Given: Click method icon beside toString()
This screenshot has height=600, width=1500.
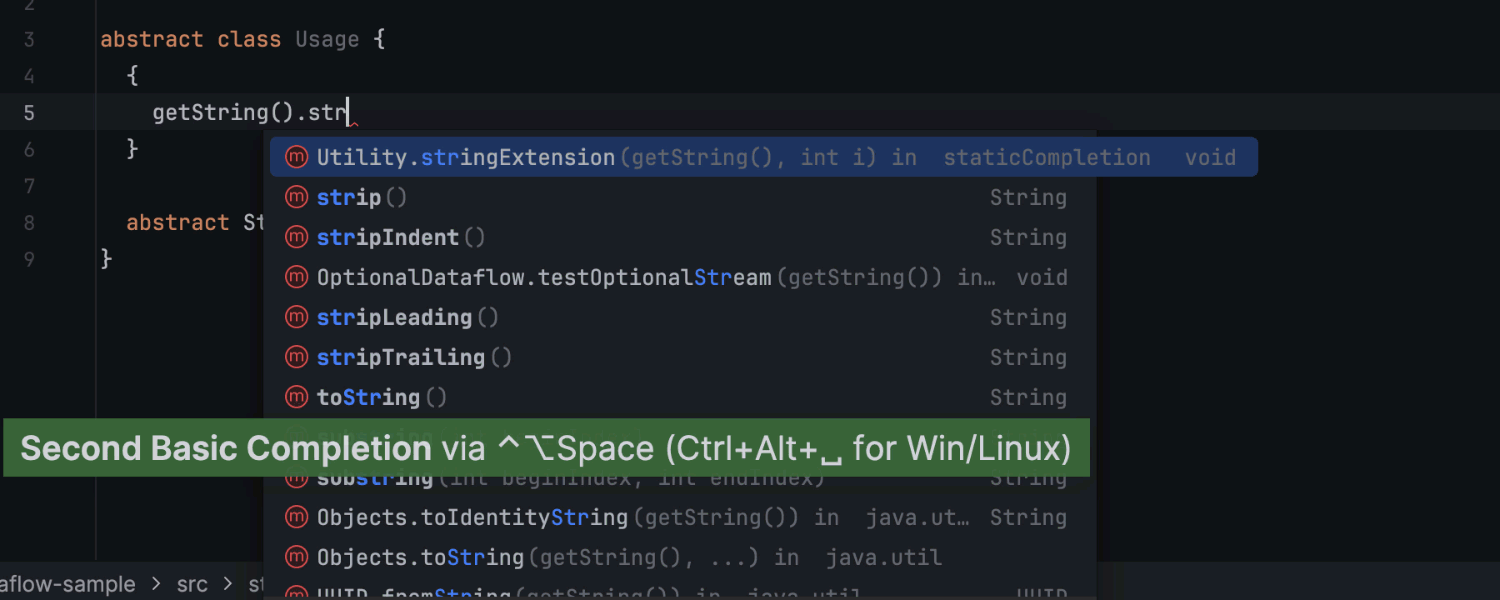Looking at the screenshot, I should coord(296,397).
